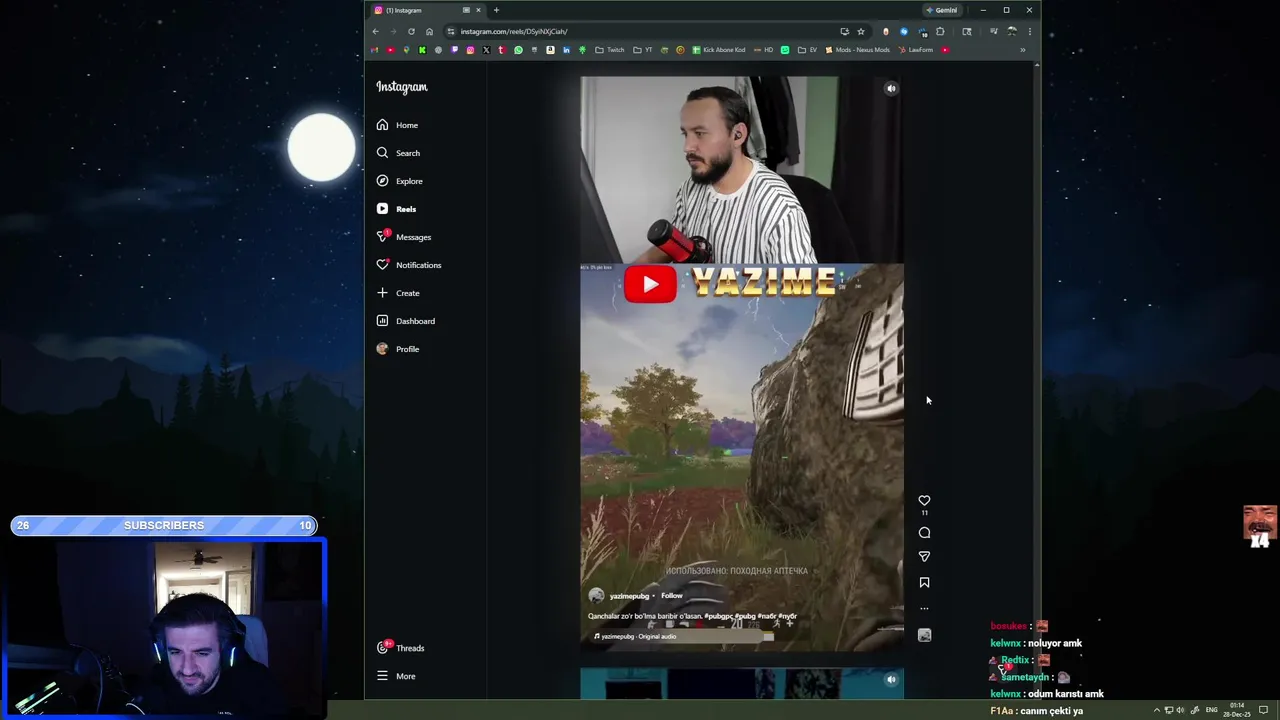Open the Gmail bookmark

coord(374,50)
